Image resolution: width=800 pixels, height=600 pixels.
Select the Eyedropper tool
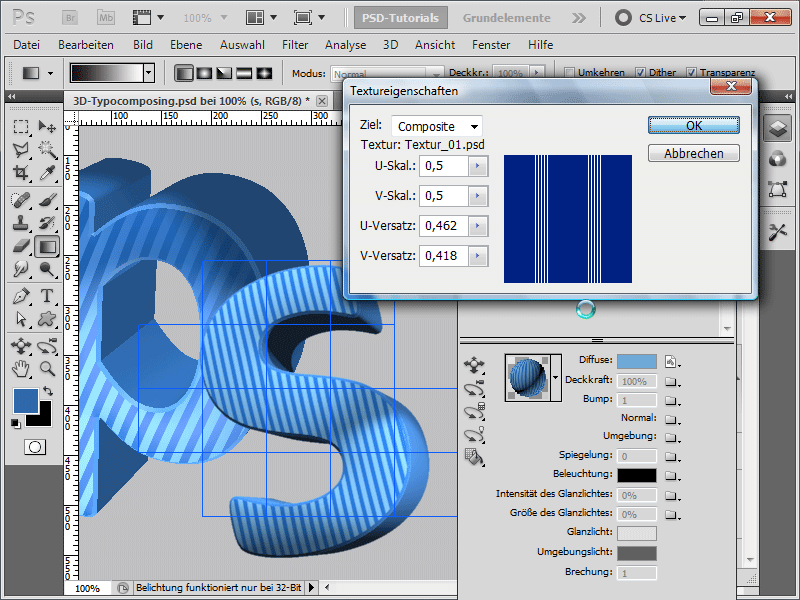click(x=47, y=173)
